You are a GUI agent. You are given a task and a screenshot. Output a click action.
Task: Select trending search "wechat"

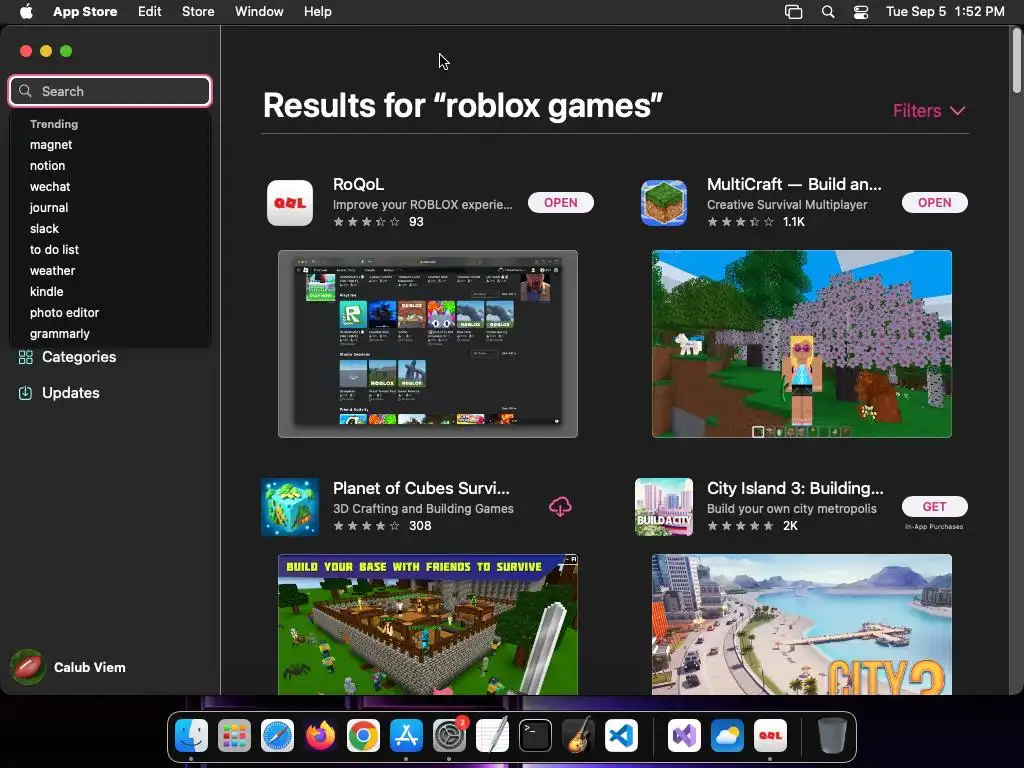(x=50, y=187)
